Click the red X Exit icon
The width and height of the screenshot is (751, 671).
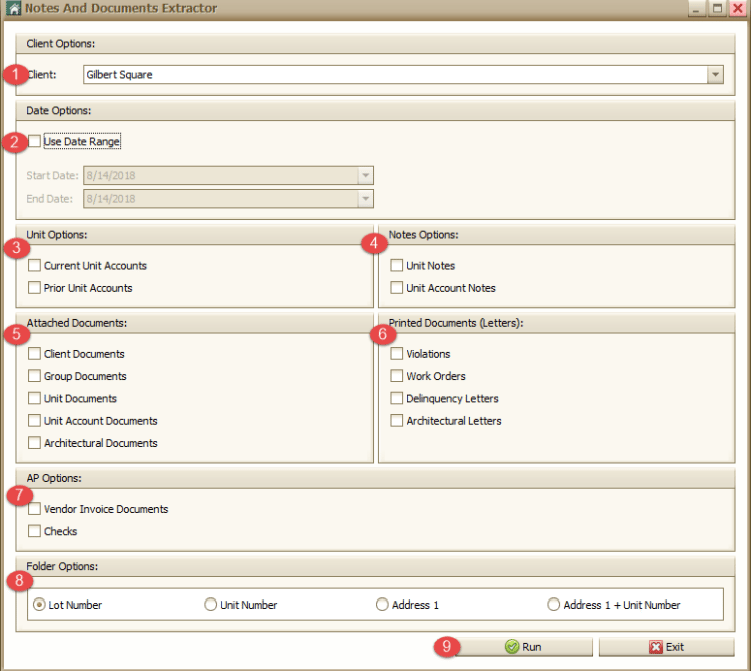pyautogui.click(x=656, y=647)
